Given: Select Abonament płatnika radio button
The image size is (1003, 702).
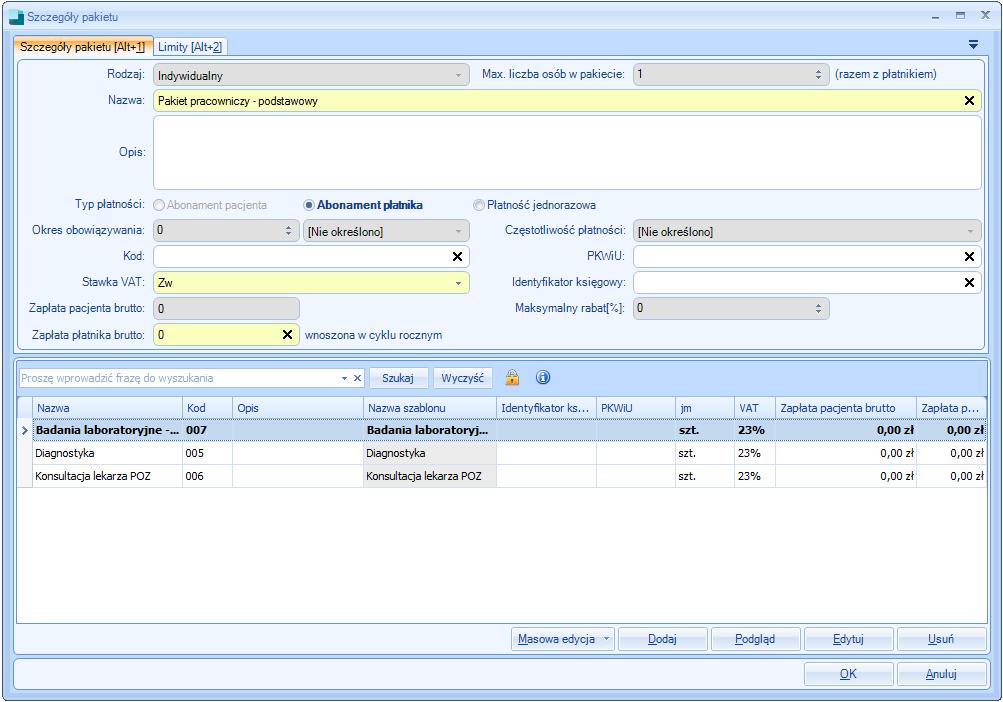Looking at the screenshot, I should click(x=309, y=205).
